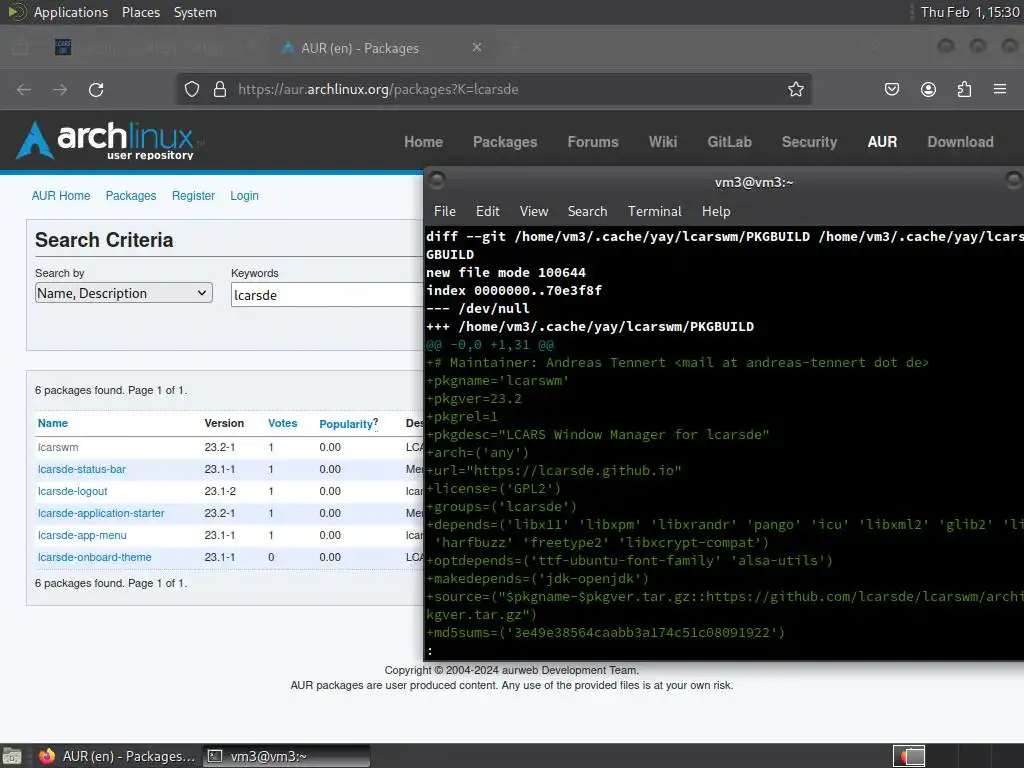The height and width of the screenshot is (768, 1024).
Task: Open the terminal Edit menu
Action: tap(488, 211)
